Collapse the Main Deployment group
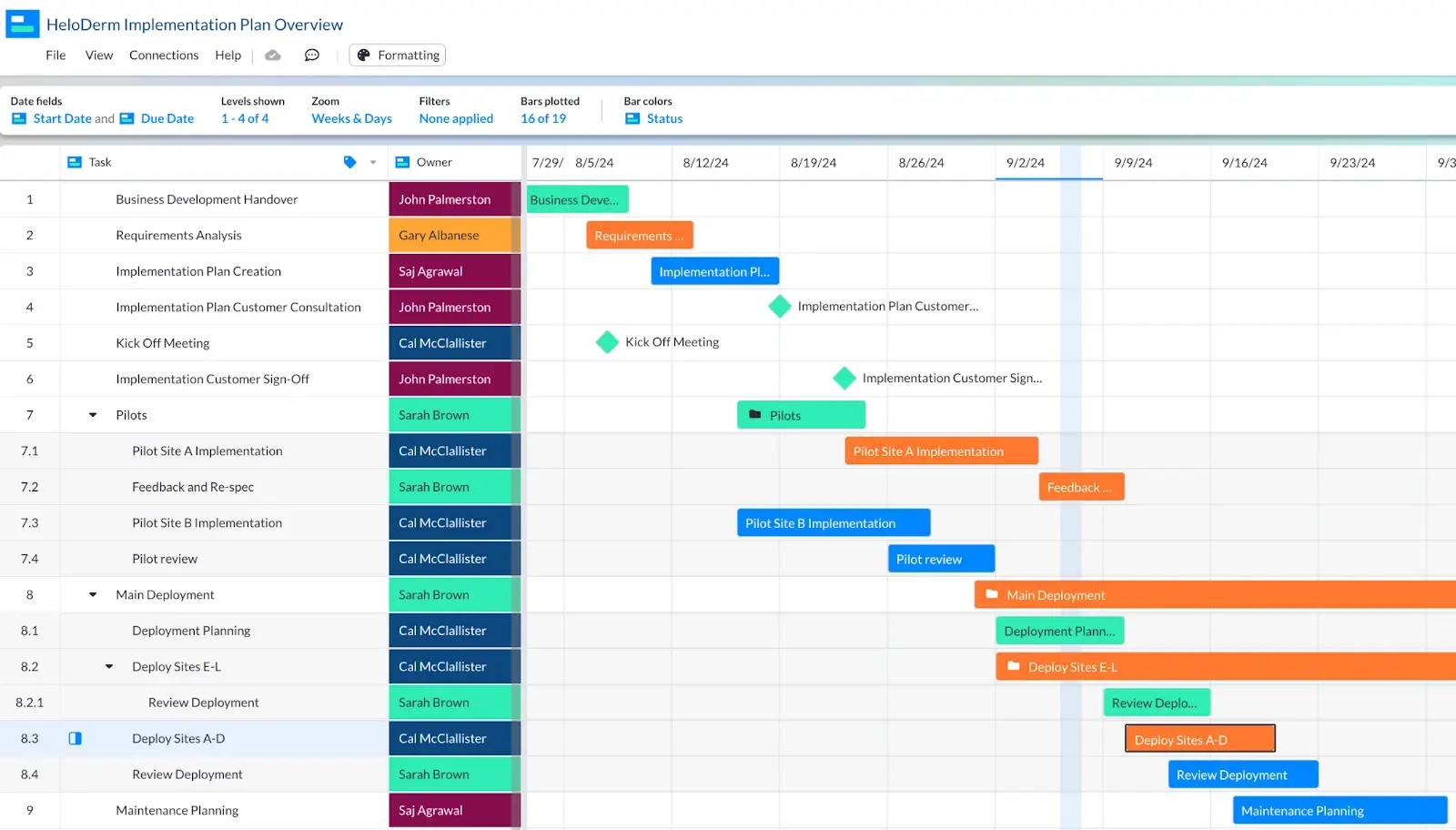Viewport: 1456px width, 830px height. pyautogui.click(x=93, y=595)
